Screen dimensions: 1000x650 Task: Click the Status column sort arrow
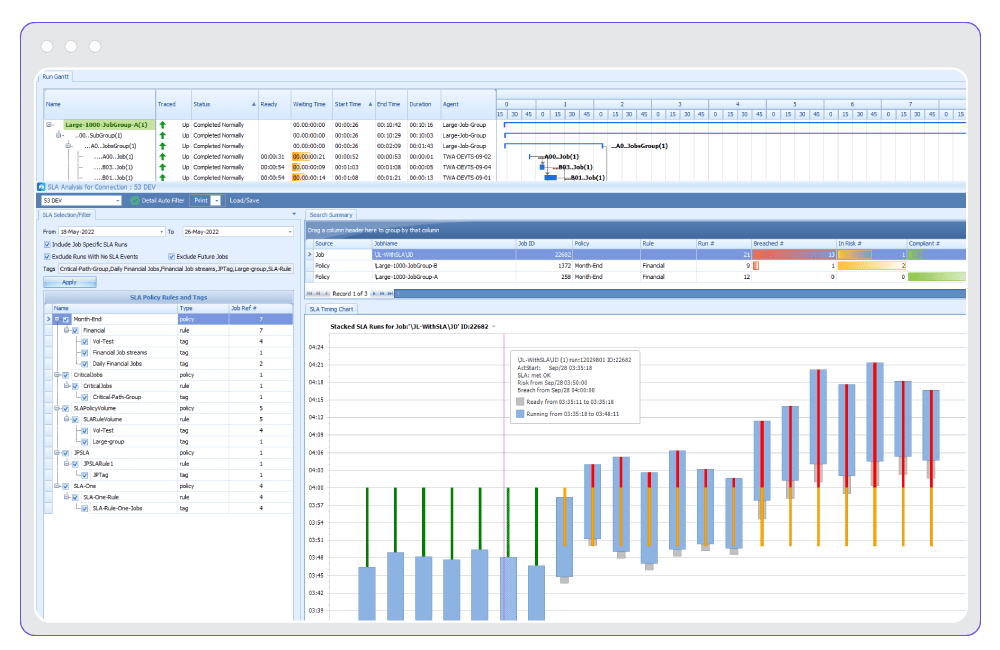click(x=254, y=104)
